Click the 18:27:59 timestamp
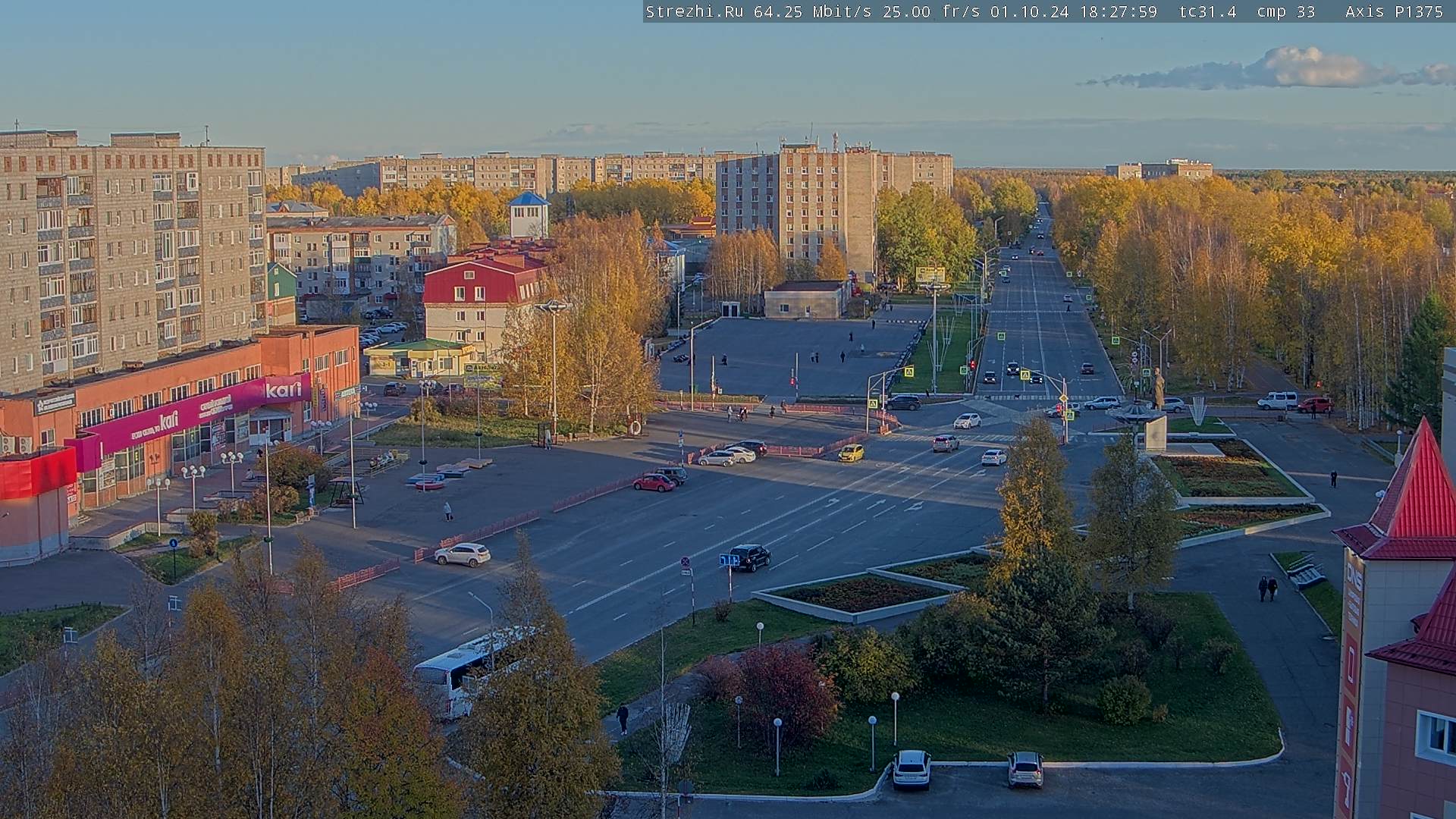Screen dimensions: 1456x819 tap(1118, 11)
